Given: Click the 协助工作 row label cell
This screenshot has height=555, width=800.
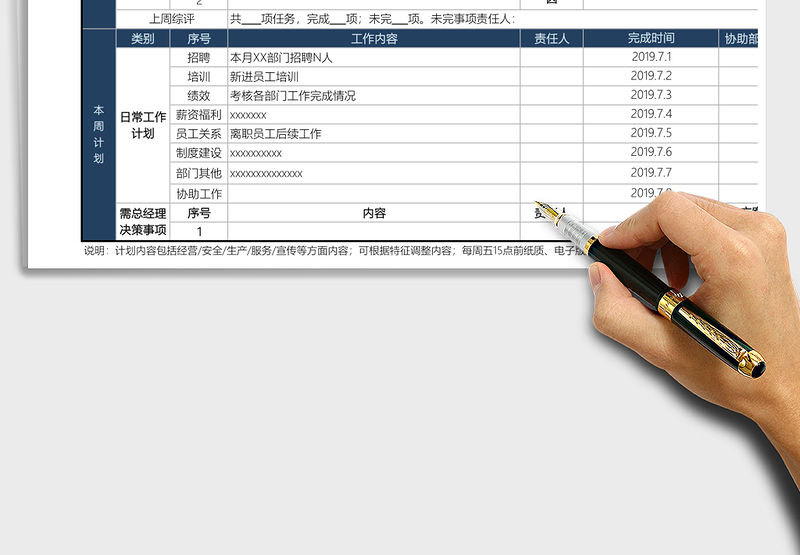Looking at the screenshot, I should (198, 194).
